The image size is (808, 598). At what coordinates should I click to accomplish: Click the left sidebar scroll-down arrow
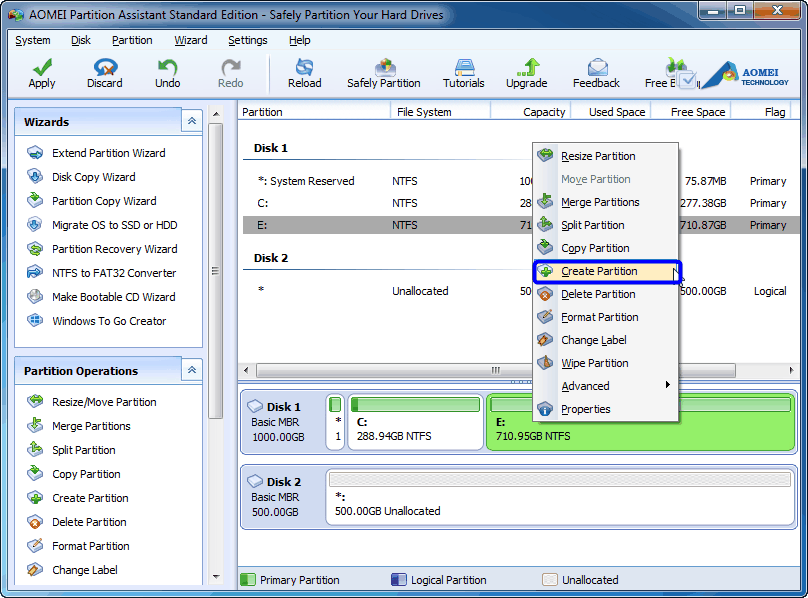[216, 577]
